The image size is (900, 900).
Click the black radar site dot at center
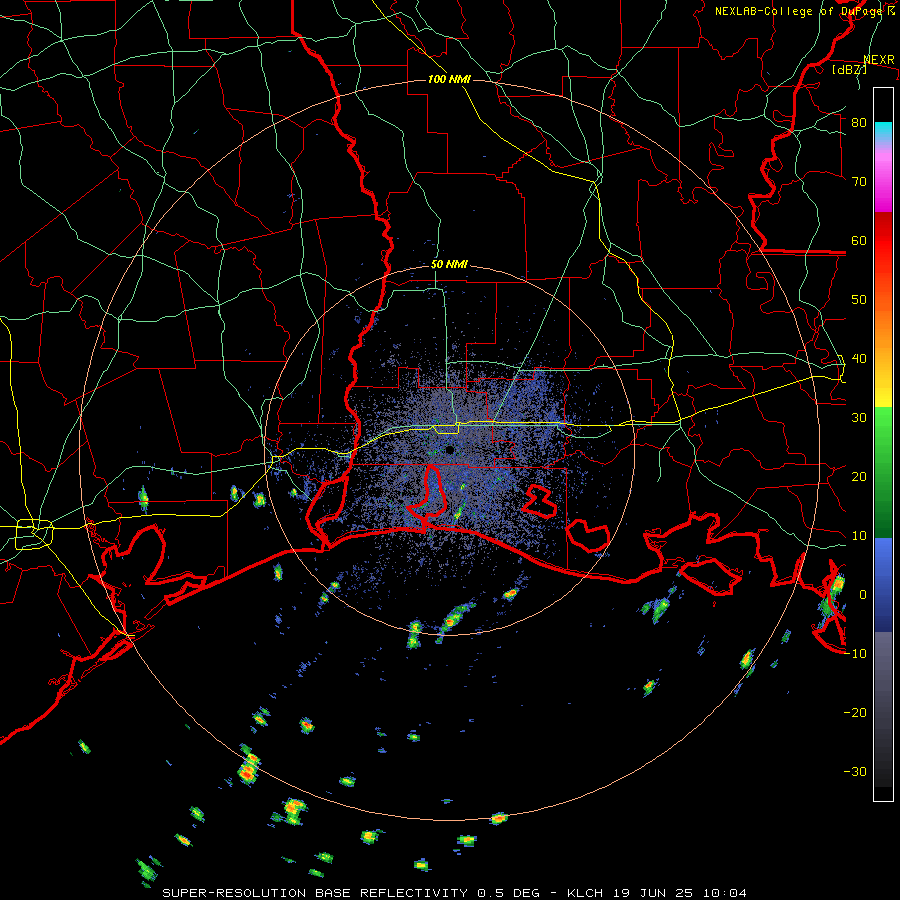pyautogui.click(x=449, y=449)
